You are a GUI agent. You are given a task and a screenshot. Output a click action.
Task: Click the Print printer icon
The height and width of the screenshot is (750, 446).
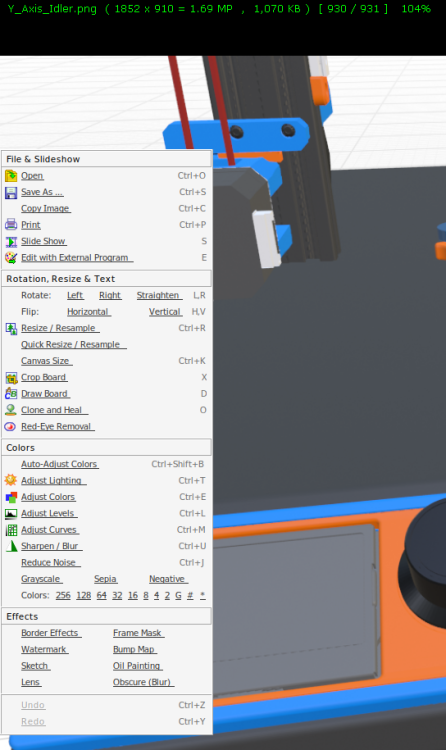point(11,225)
